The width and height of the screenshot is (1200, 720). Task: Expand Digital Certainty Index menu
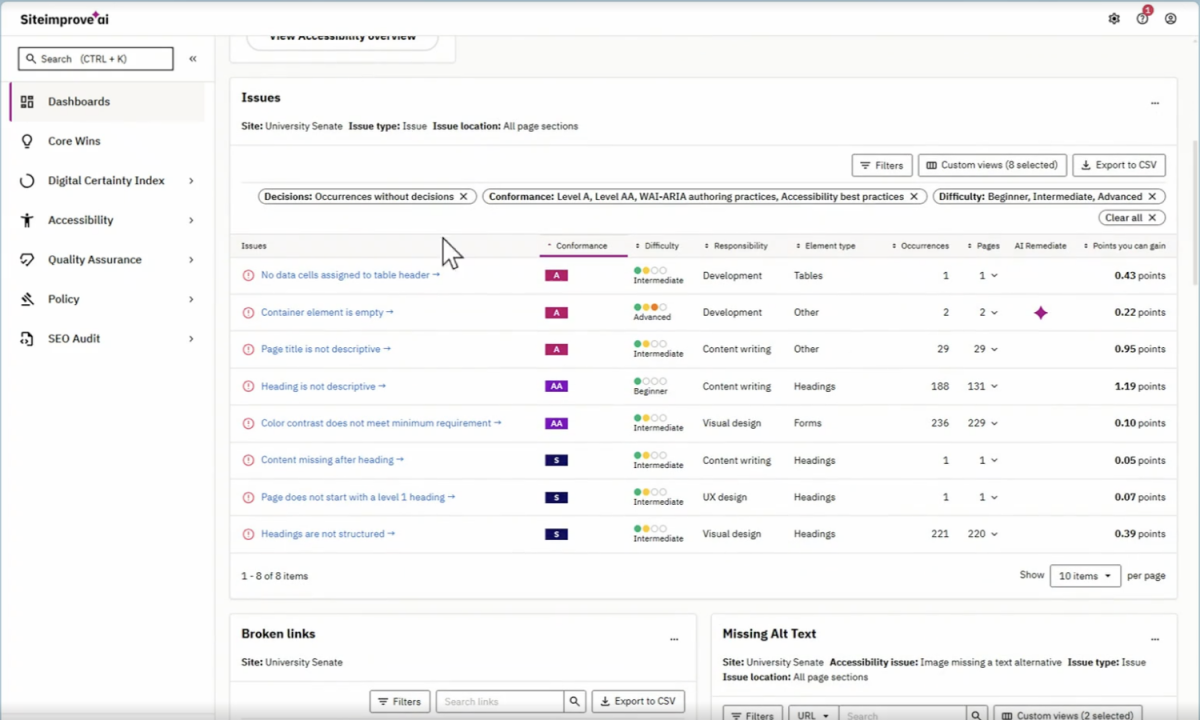191,181
